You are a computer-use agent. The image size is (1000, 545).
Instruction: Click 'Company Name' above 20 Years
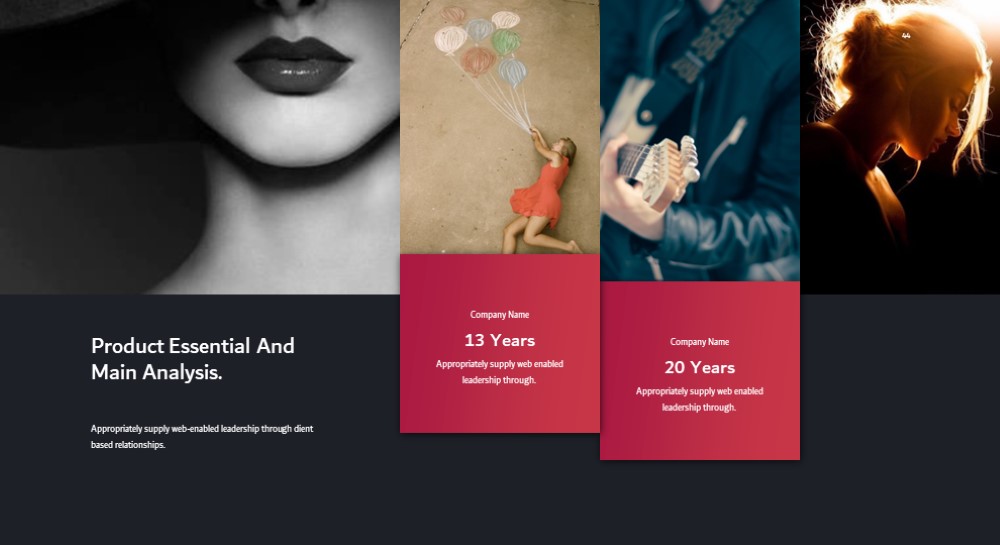pyautogui.click(x=700, y=342)
